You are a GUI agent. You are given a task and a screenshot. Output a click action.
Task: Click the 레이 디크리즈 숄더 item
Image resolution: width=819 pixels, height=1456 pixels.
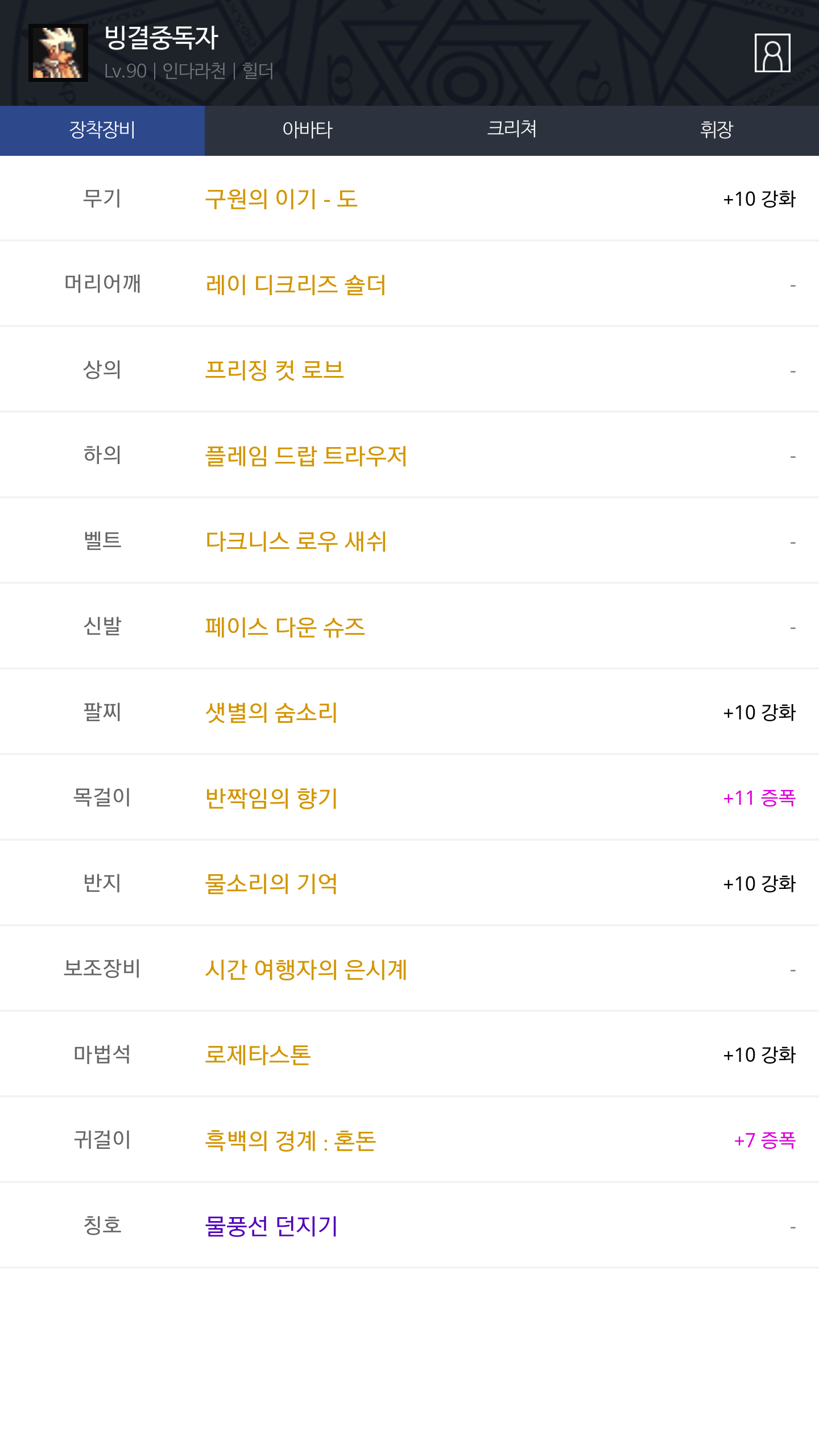click(296, 284)
